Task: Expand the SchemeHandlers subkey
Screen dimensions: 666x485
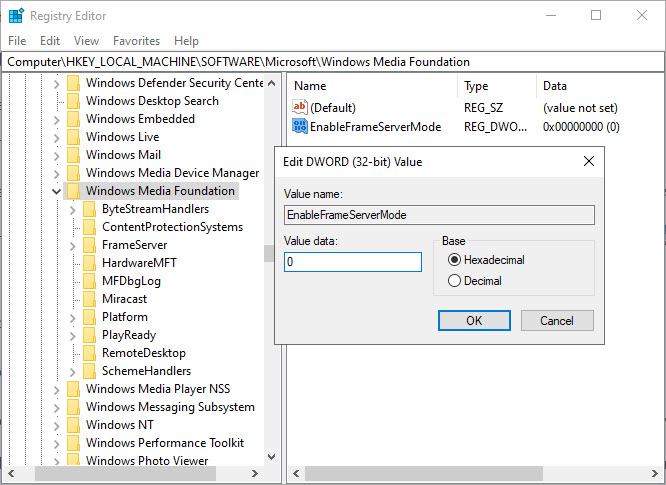Action: click(72, 372)
